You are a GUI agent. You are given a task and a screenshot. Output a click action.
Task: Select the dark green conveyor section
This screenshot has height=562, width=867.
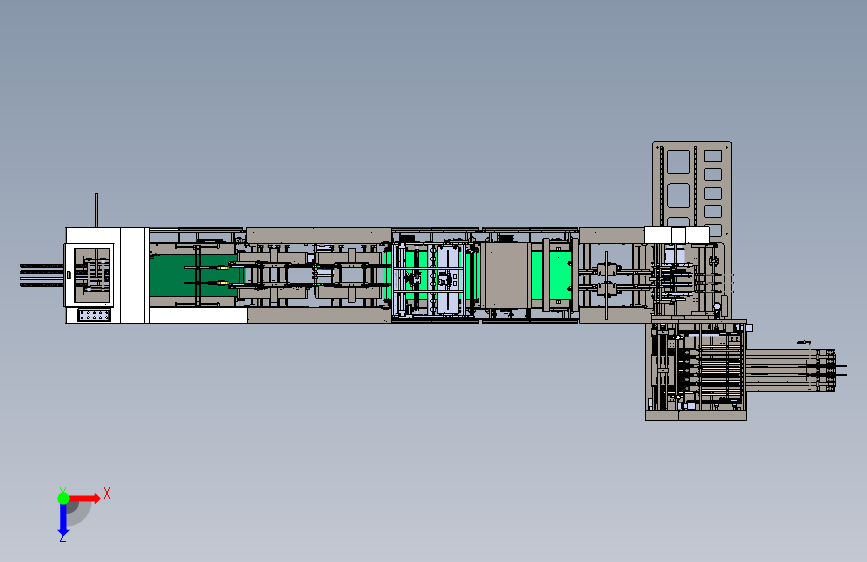194,275
